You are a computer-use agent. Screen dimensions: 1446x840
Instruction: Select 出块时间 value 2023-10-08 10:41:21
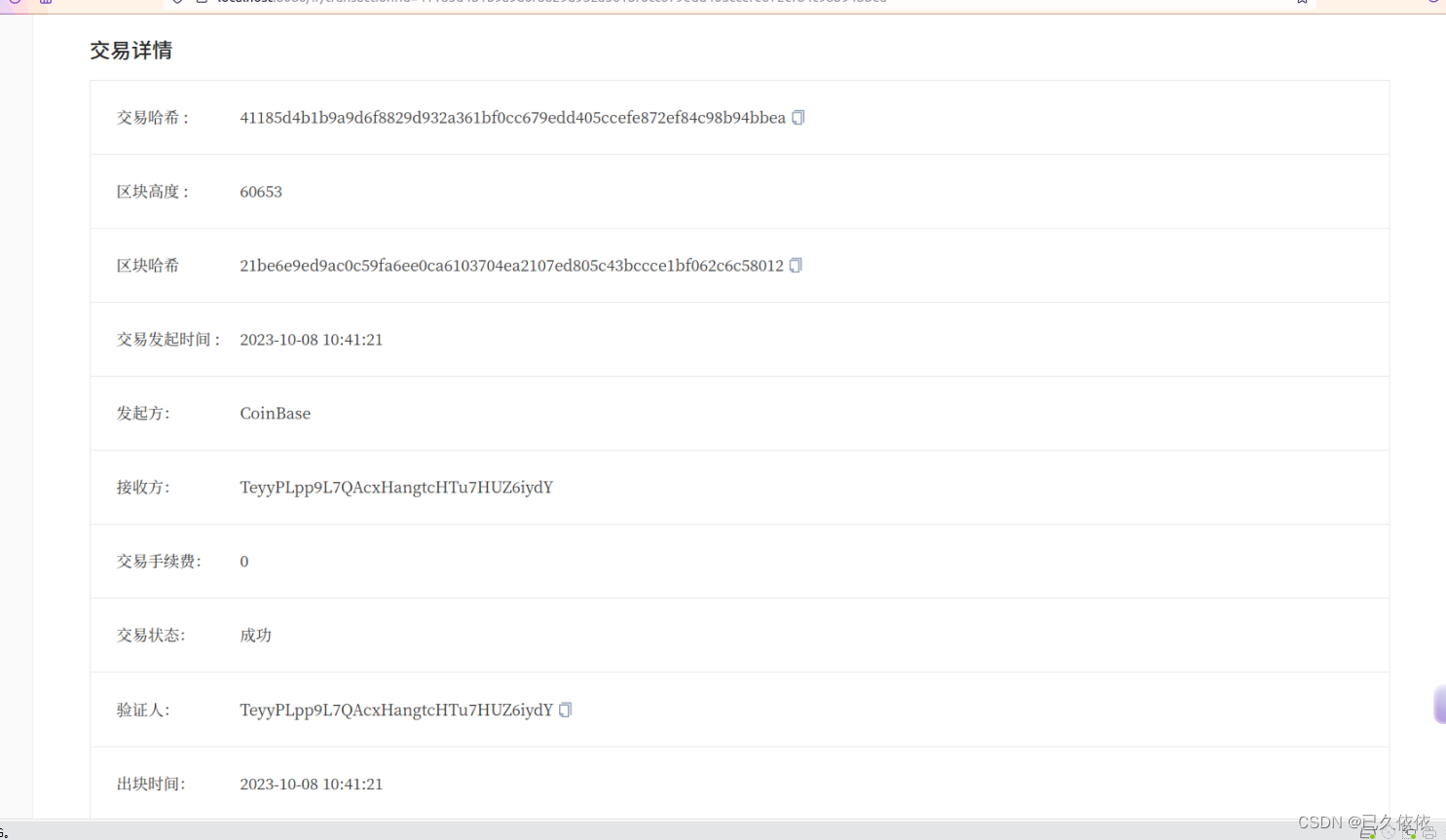(312, 784)
